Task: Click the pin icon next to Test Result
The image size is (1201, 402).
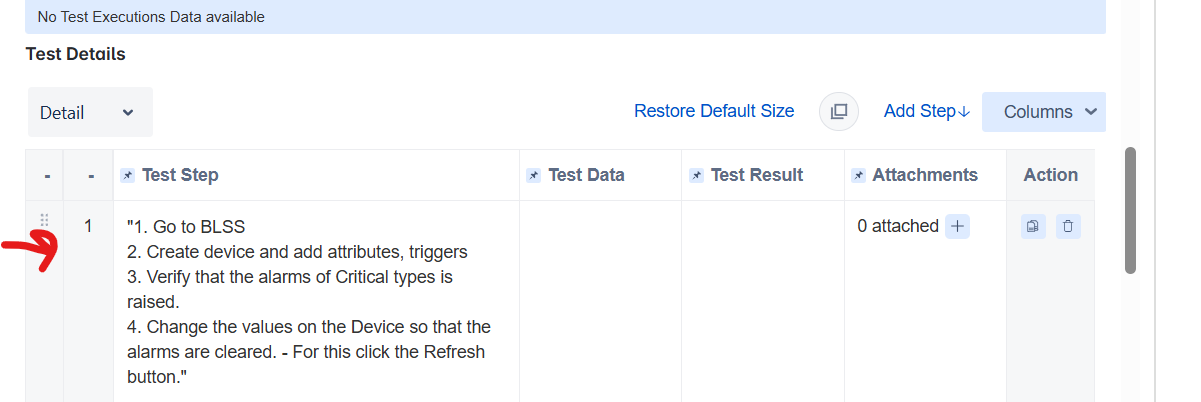Action: click(697, 176)
